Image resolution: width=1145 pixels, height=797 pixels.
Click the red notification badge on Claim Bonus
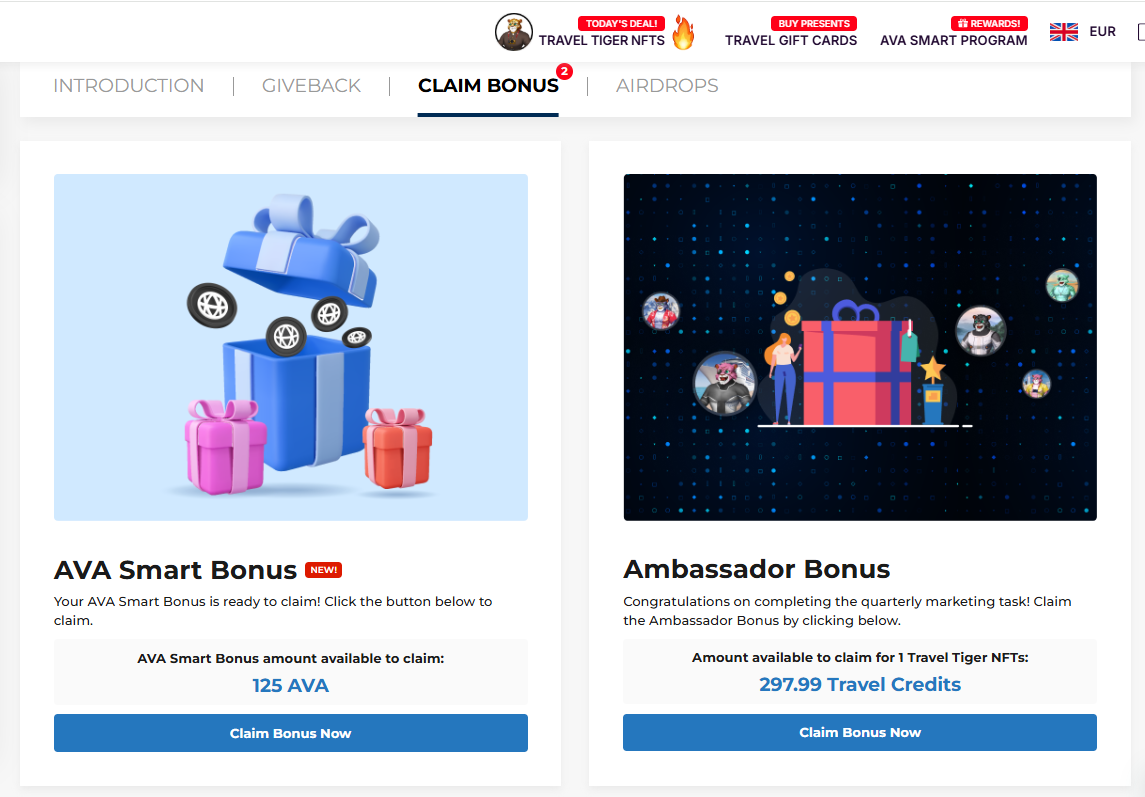pyautogui.click(x=564, y=71)
